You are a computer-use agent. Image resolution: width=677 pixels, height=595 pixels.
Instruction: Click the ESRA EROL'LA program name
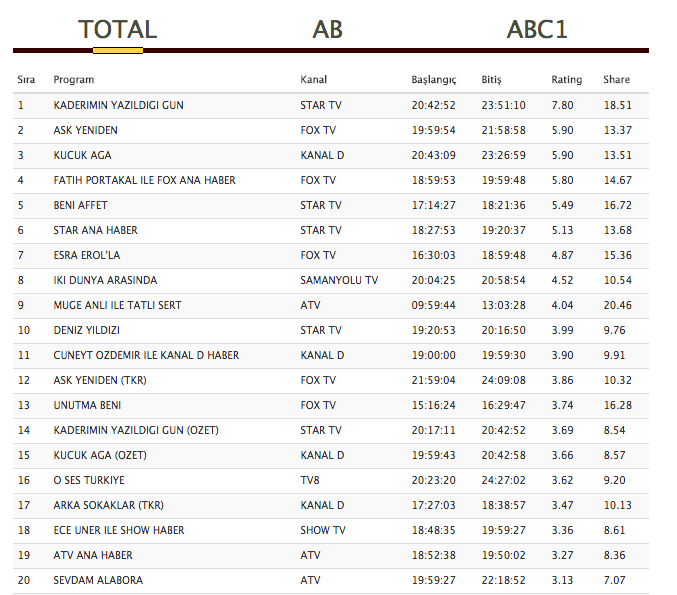pyautogui.click(x=86, y=255)
